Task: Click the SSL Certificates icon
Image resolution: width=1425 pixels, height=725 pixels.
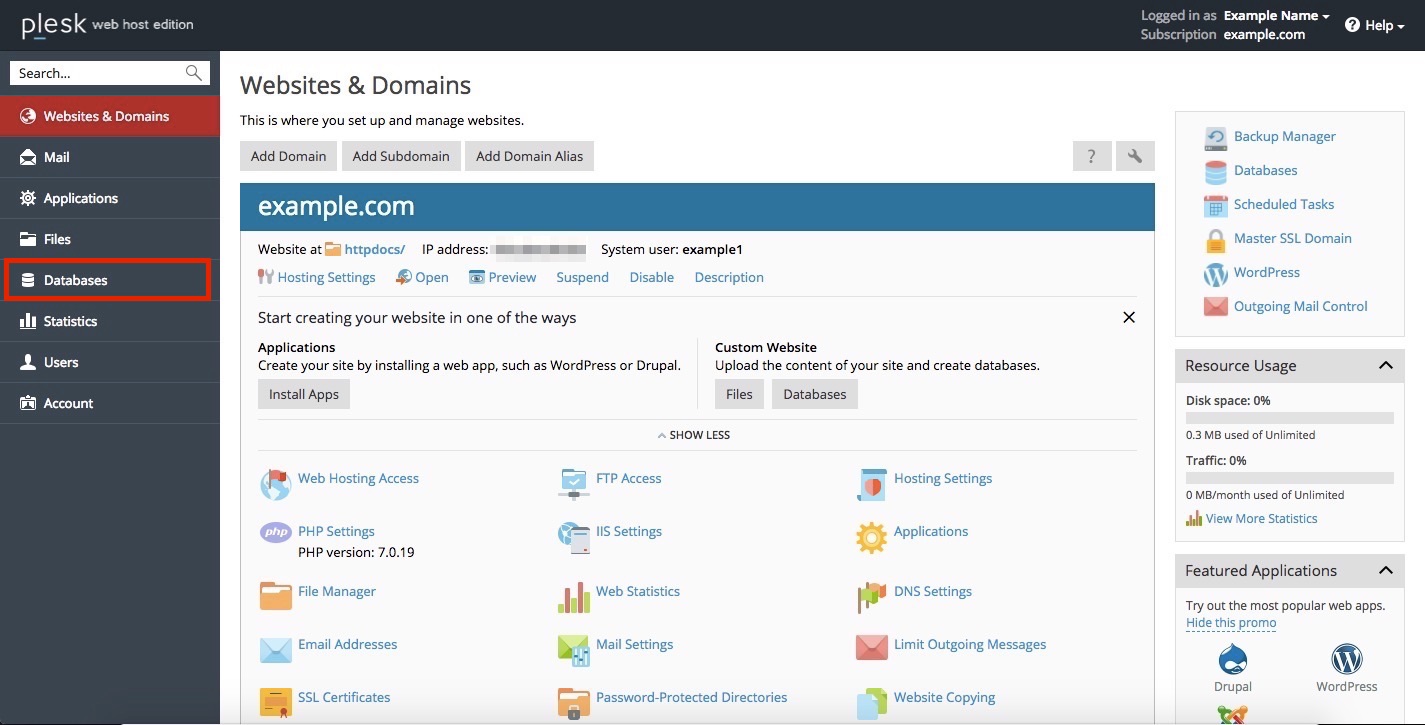Action: click(275, 702)
